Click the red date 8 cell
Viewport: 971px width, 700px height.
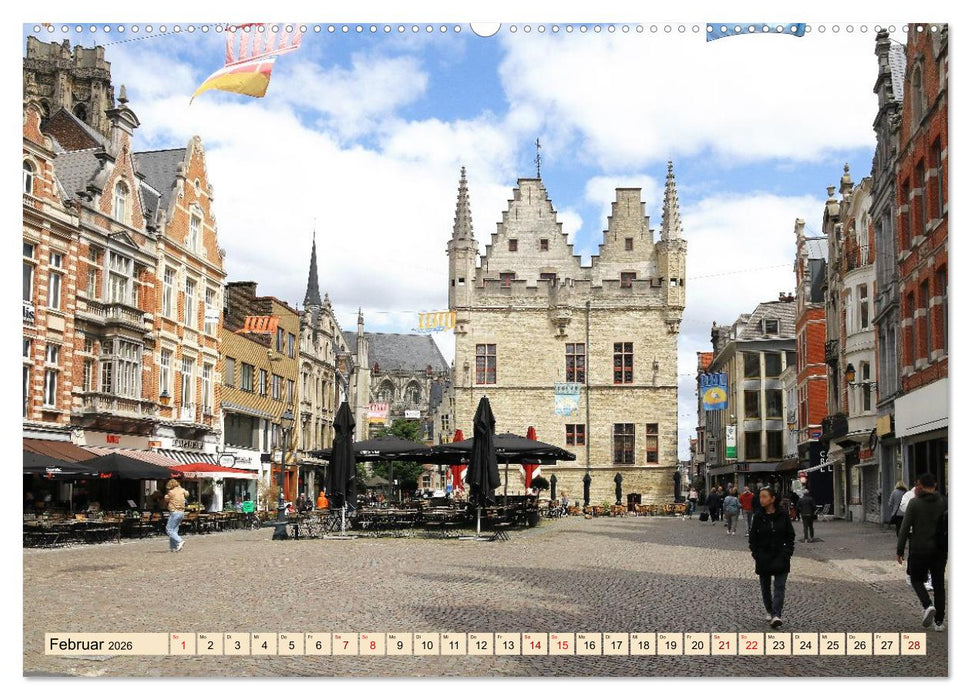tap(372, 647)
